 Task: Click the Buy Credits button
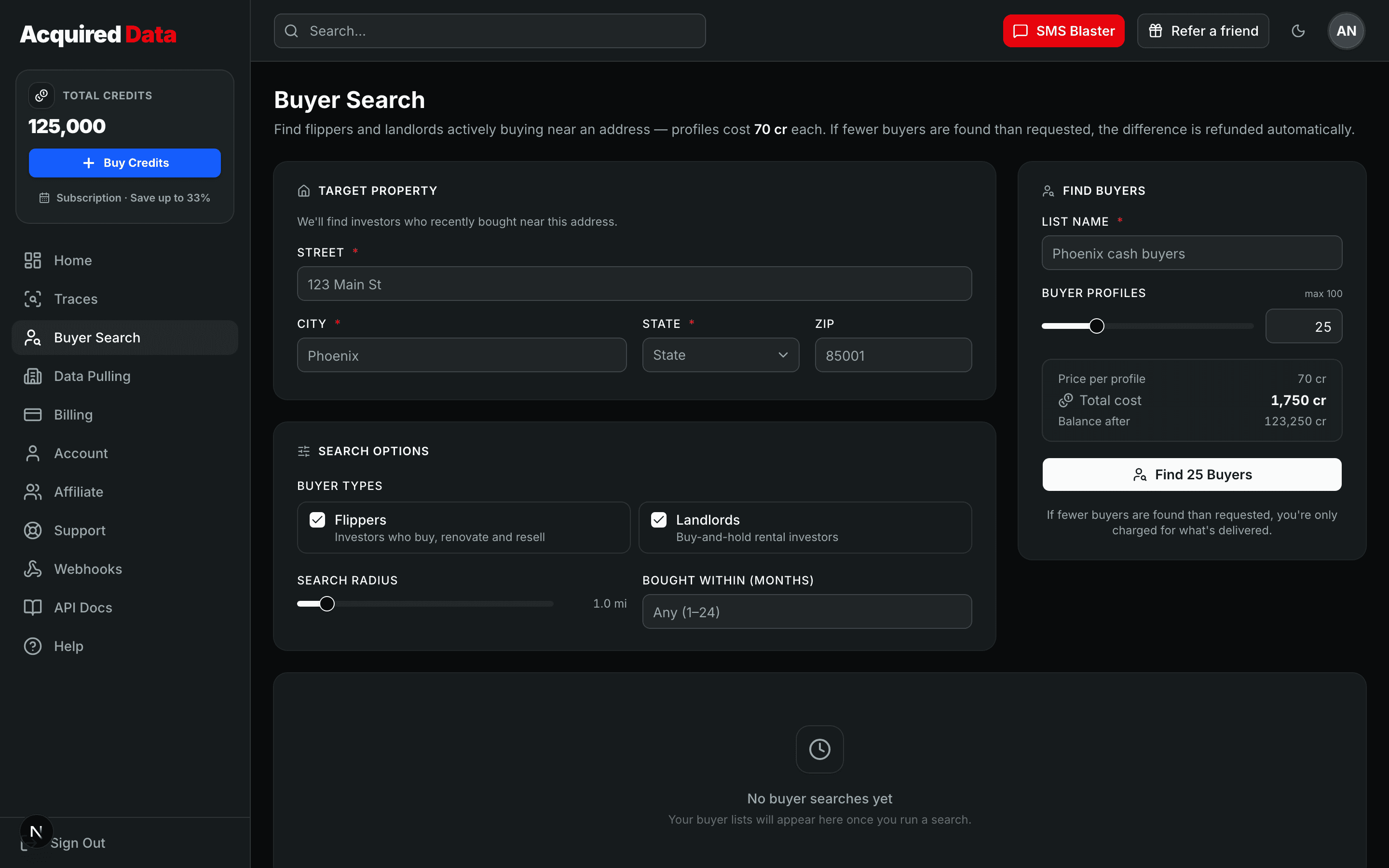coord(124,163)
